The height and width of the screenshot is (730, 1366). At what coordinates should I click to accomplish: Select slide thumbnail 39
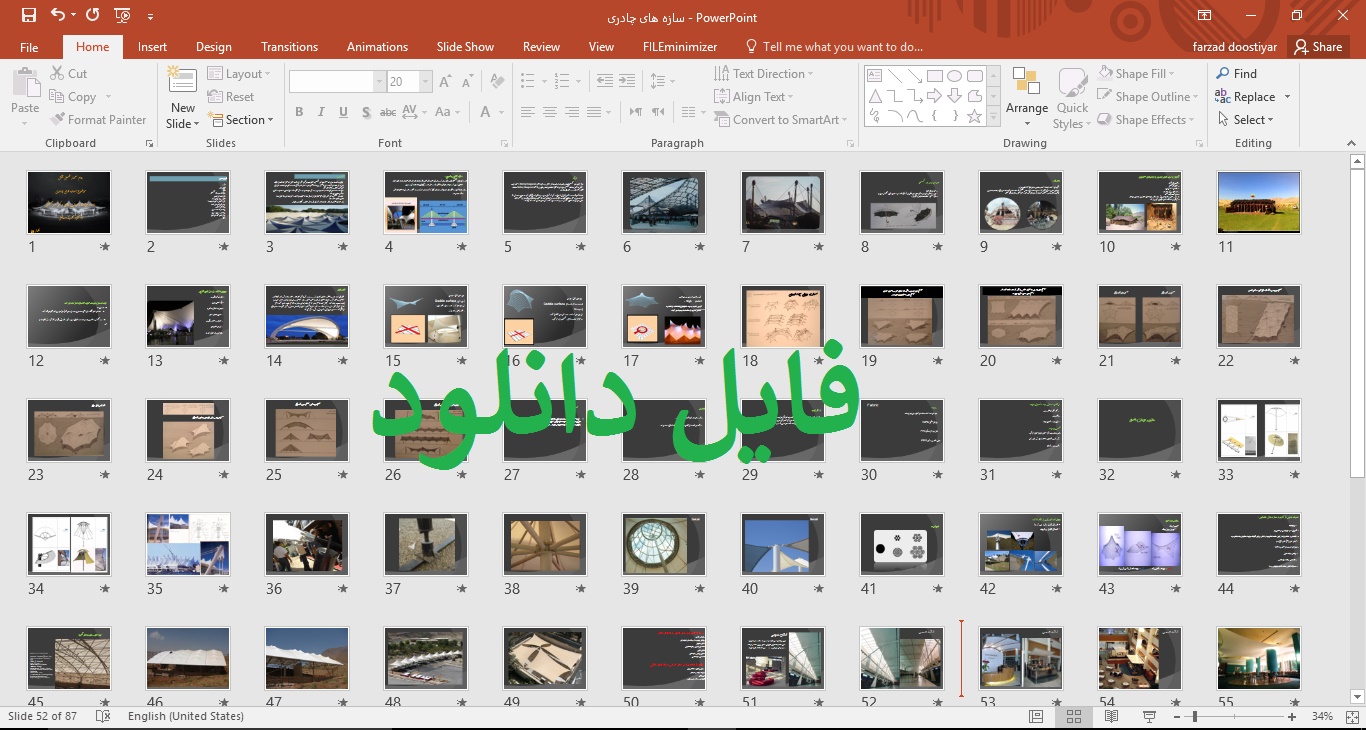(664, 544)
